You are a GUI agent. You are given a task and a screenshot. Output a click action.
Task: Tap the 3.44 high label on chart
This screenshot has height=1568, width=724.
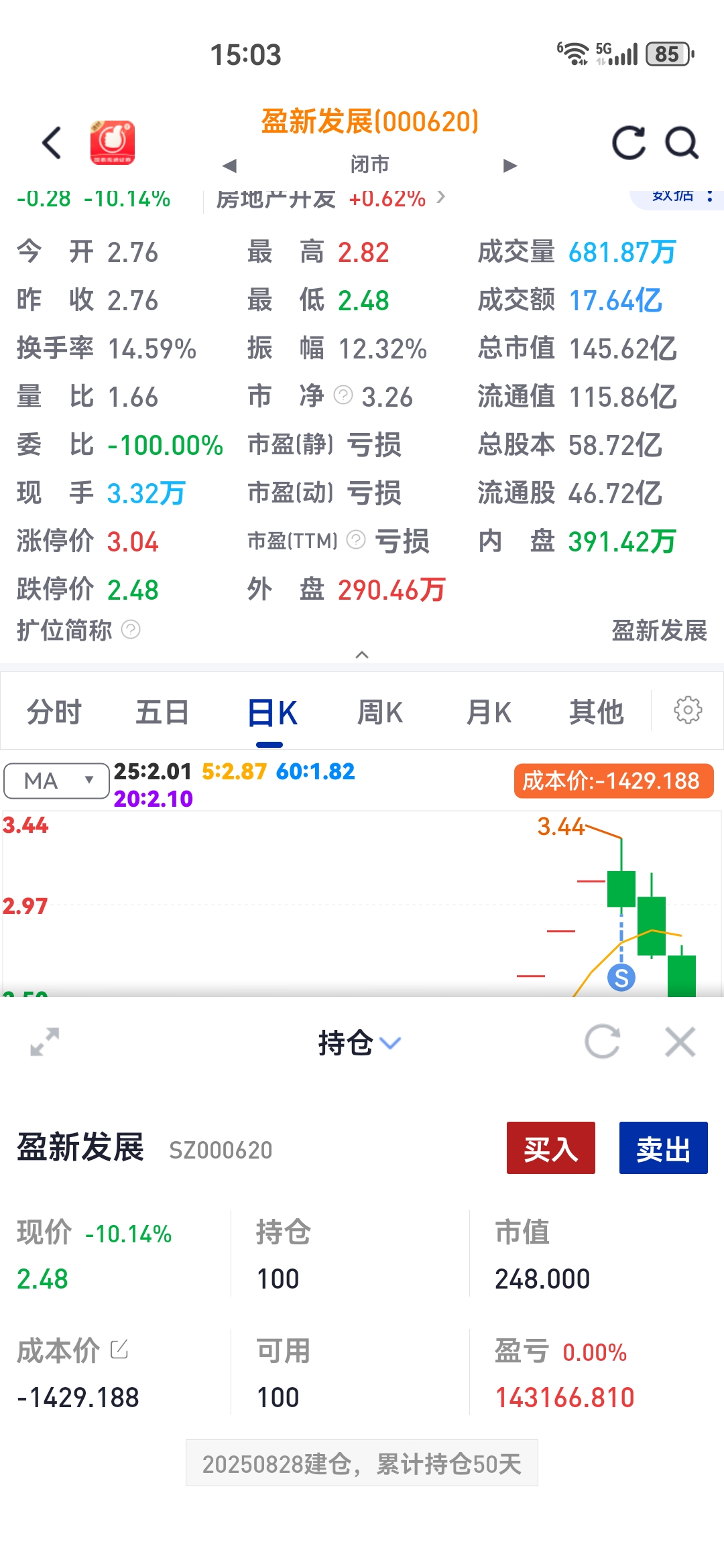(561, 826)
